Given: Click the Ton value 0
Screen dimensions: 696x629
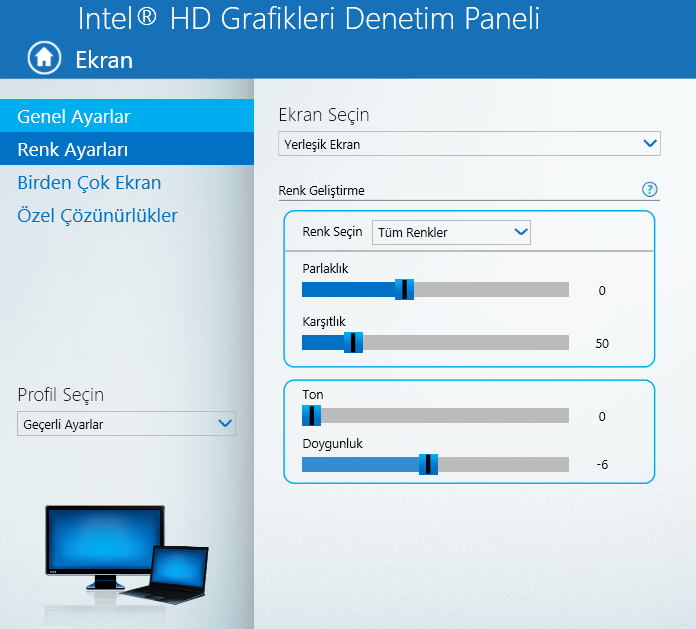Looking at the screenshot, I should tap(602, 416).
